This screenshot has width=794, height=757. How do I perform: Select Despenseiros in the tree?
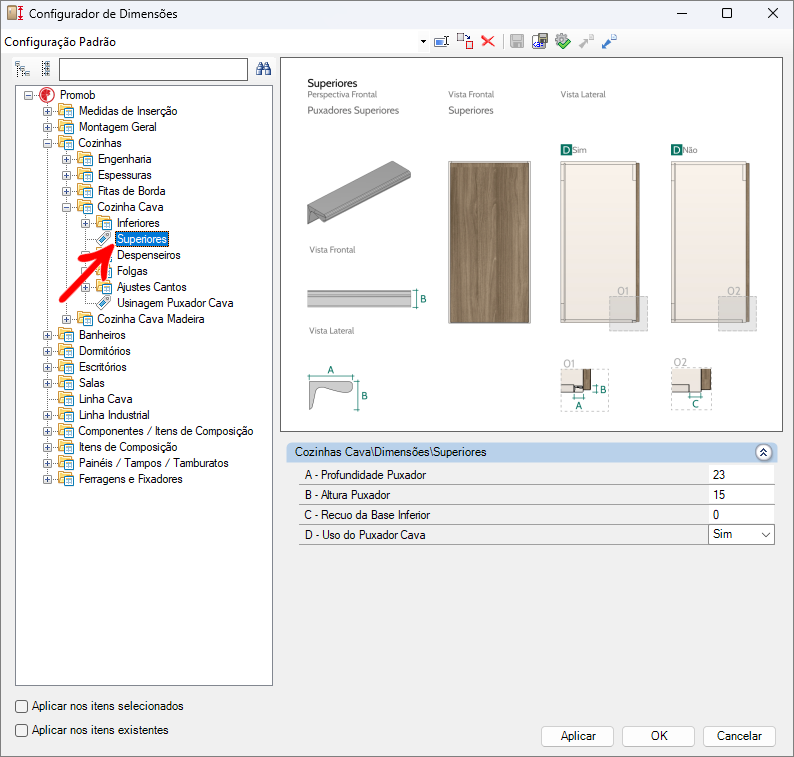tap(148, 255)
